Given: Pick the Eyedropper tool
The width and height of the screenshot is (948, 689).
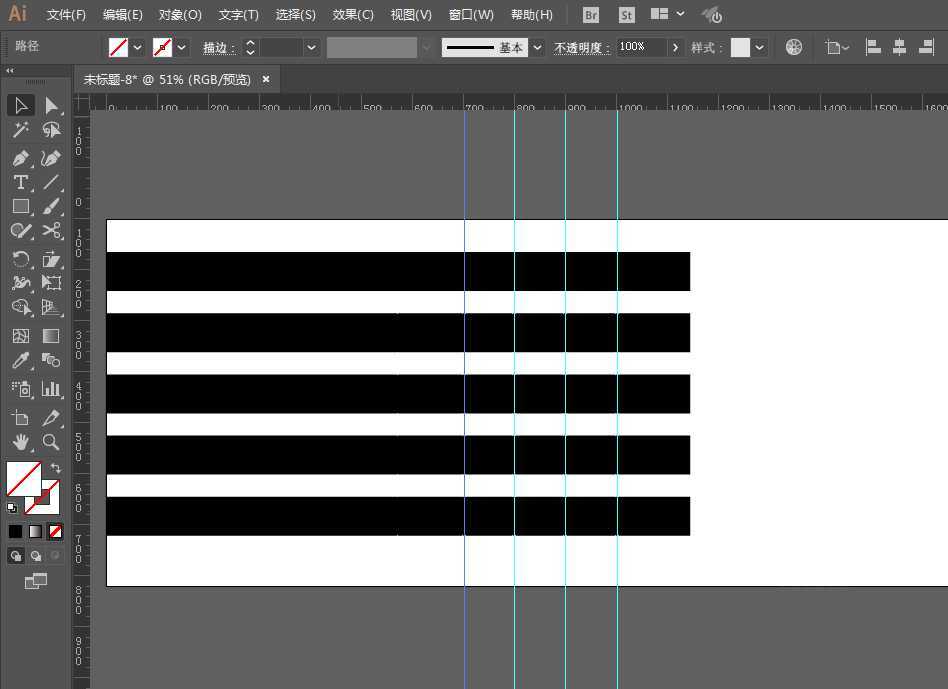Looking at the screenshot, I should [21, 361].
